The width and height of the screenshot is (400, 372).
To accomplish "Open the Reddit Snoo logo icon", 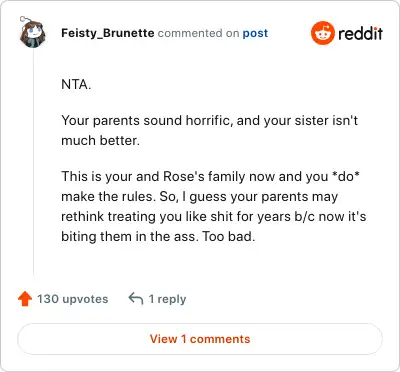I will pyautogui.click(x=322, y=33).
